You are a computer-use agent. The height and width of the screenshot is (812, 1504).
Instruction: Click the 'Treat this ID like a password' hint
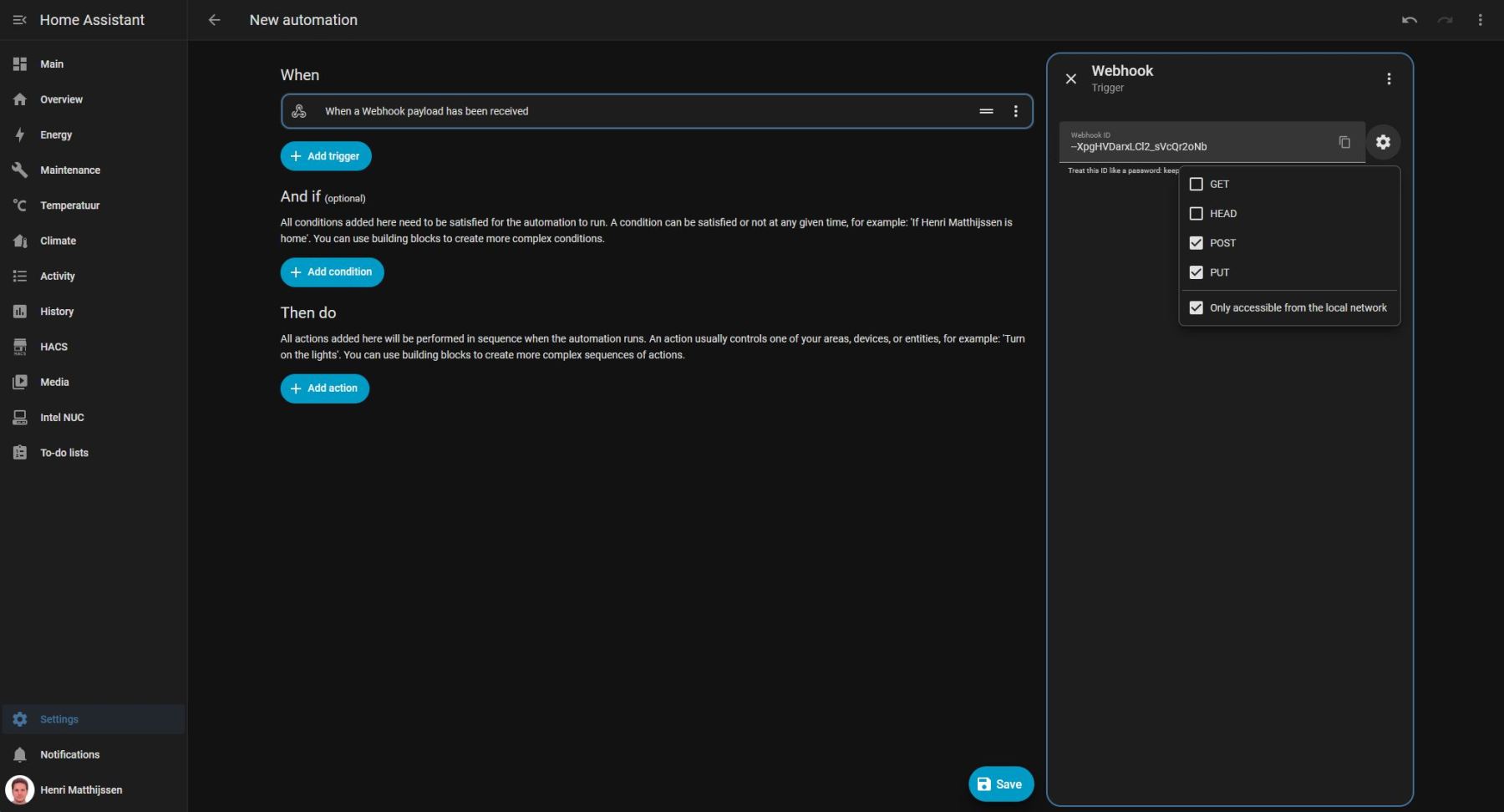point(1123,170)
